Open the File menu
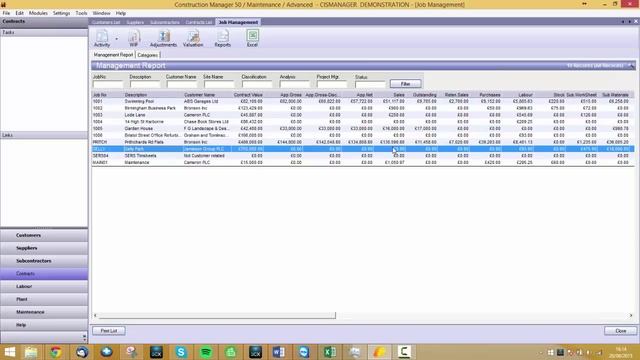The width and height of the screenshot is (640, 360). (7, 13)
